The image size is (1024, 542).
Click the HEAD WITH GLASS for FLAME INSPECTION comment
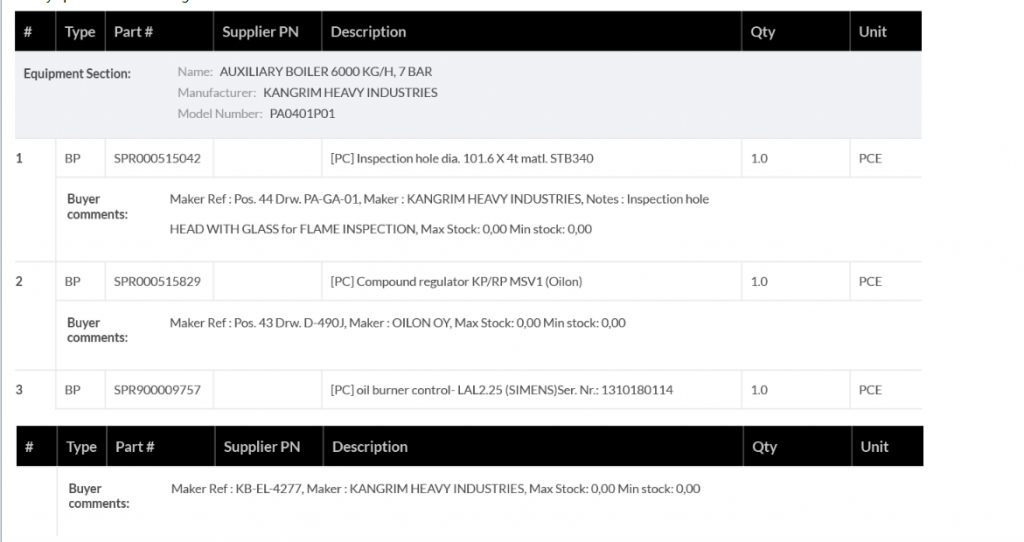[x=380, y=229]
